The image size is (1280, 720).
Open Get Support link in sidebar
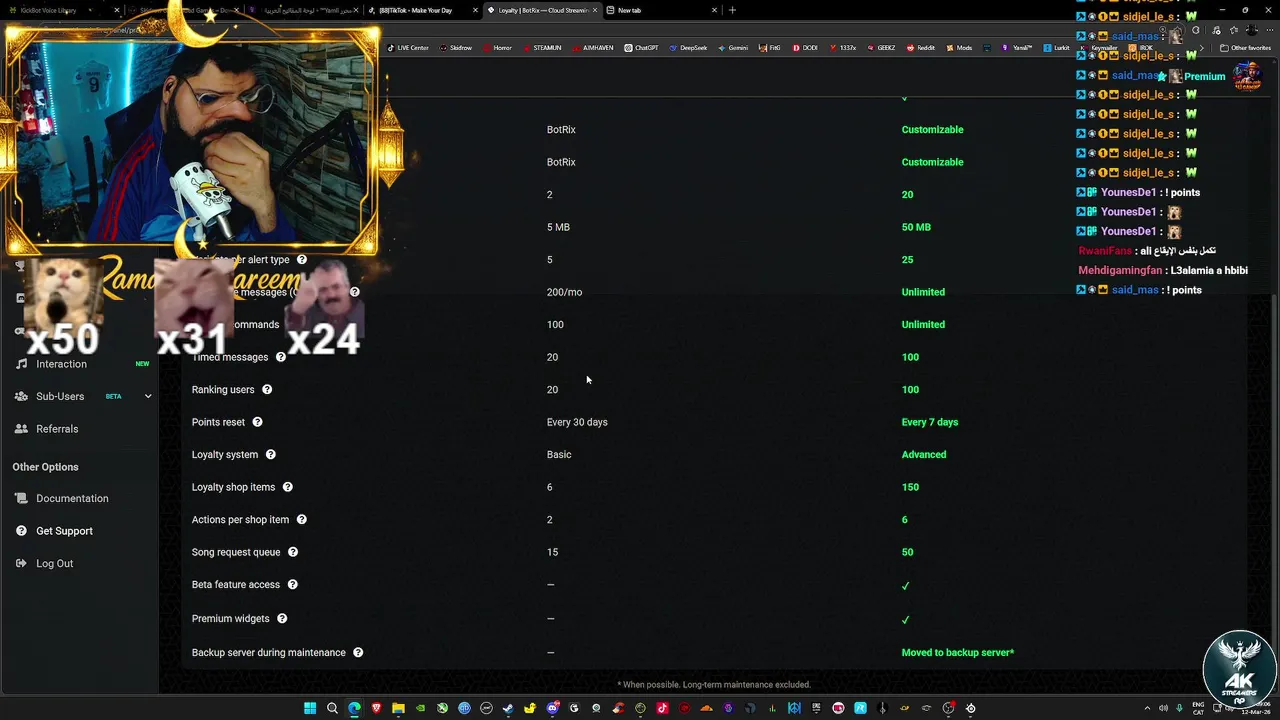(x=64, y=531)
